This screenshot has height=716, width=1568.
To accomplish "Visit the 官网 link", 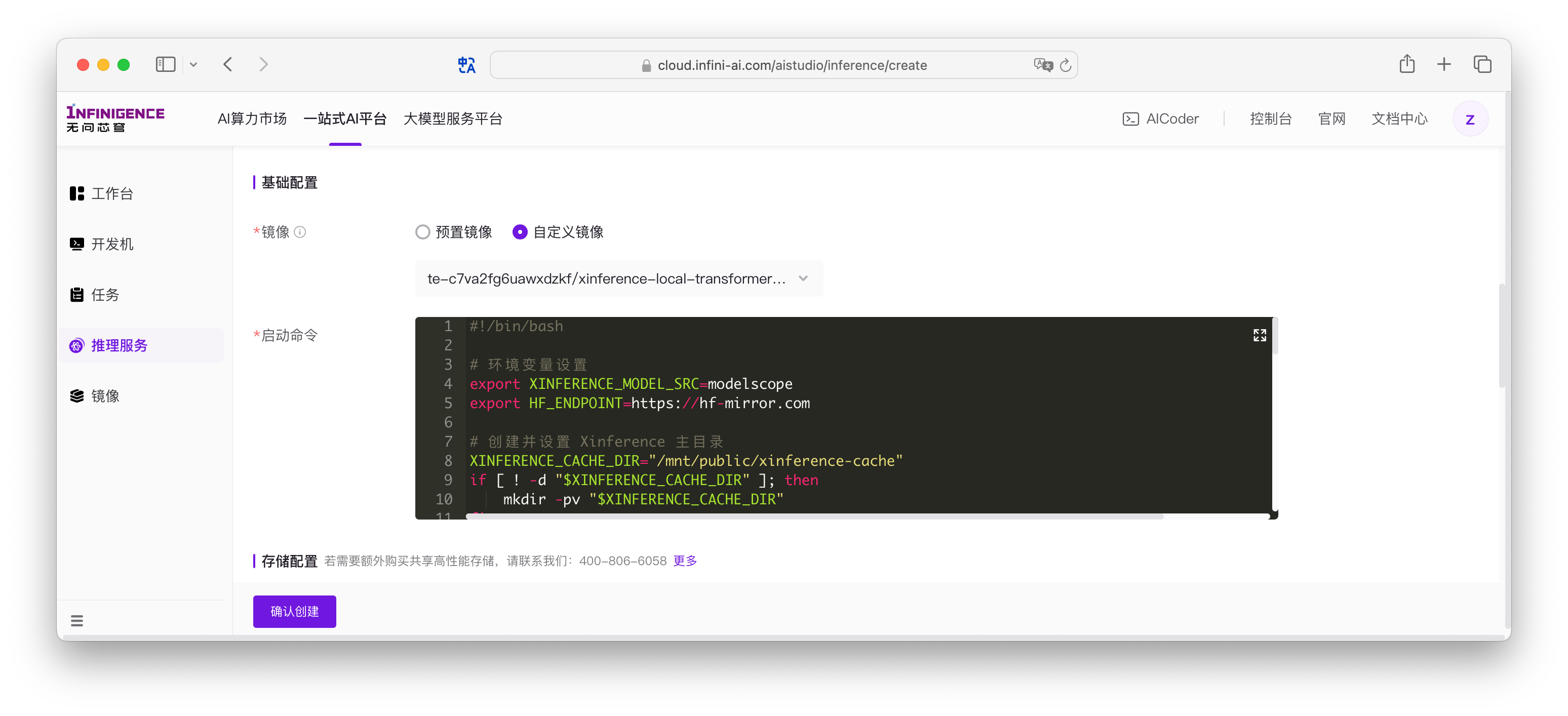I will (1331, 118).
